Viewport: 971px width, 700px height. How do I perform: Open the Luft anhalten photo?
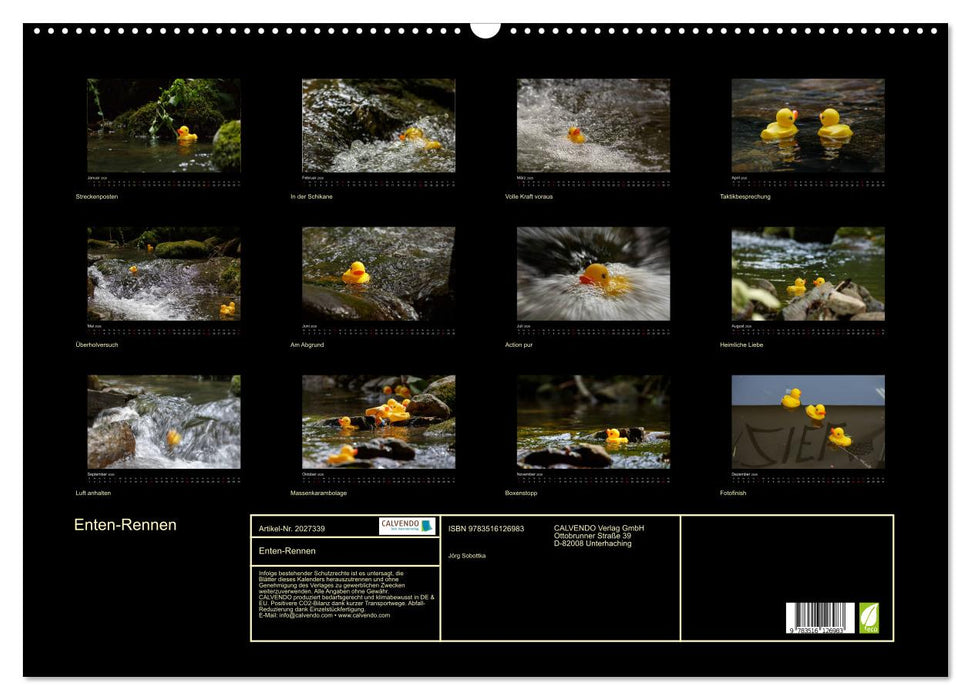[x=163, y=422]
